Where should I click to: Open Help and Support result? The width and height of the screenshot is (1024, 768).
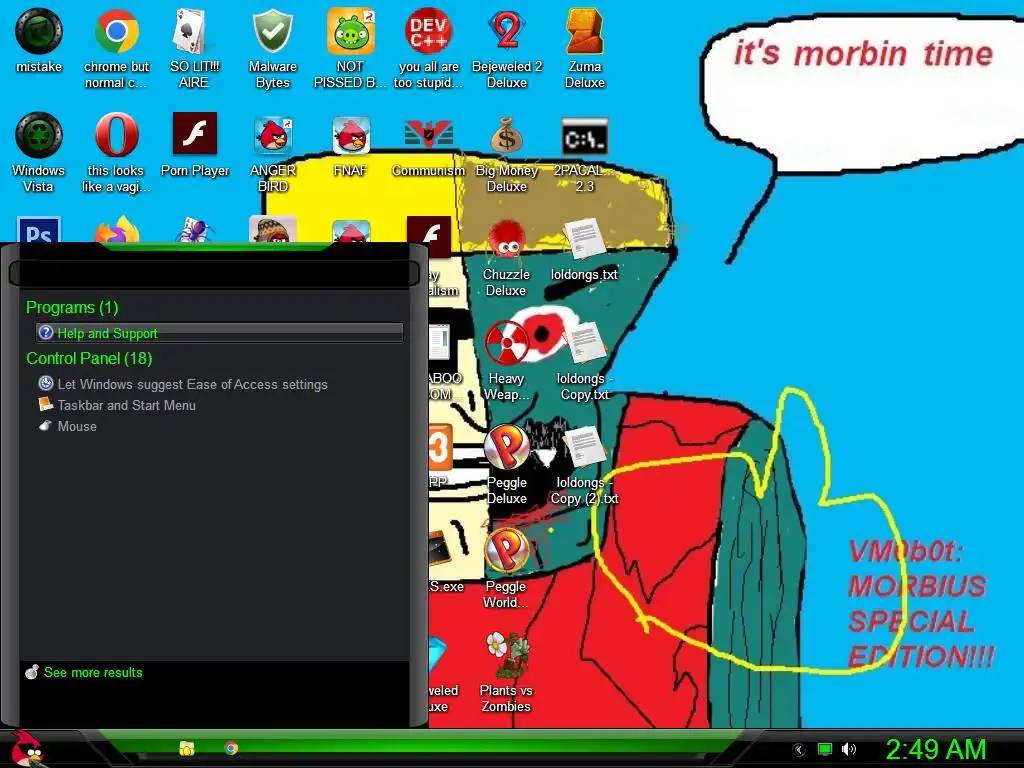pyautogui.click(x=219, y=332)
